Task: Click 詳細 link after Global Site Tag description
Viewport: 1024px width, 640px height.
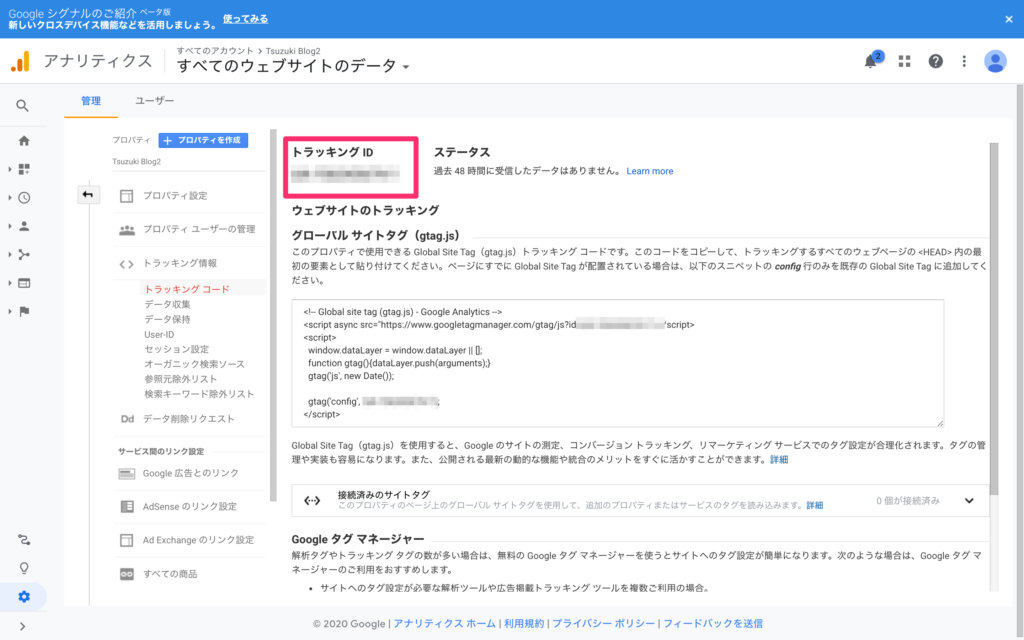Action: point(778,460)
